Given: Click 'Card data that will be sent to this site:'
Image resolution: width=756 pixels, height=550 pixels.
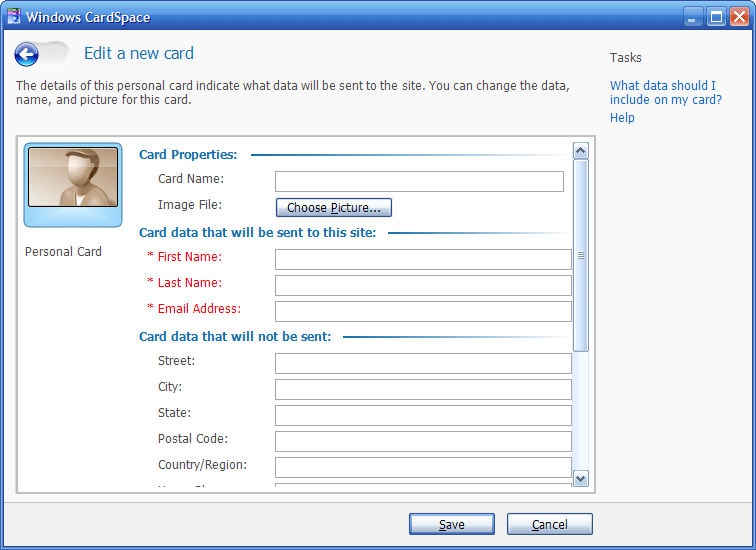Looking at the screenshot, I should [257, 232].
